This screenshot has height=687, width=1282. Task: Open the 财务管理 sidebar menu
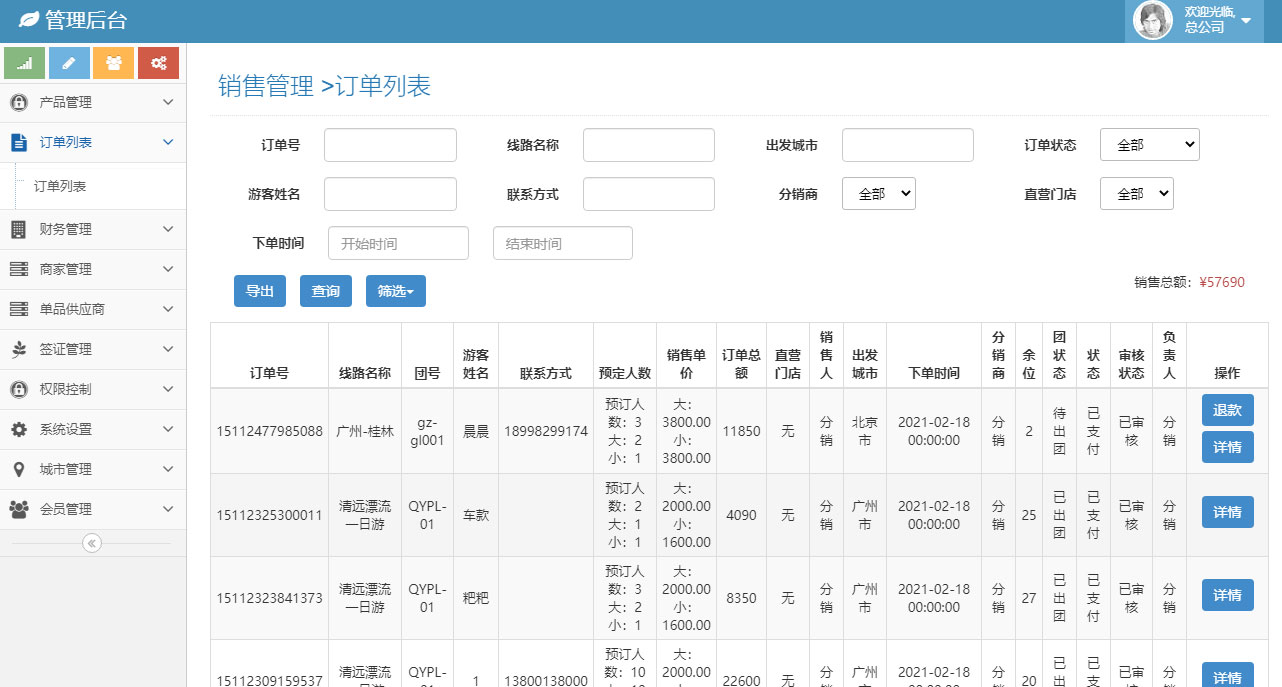pyautogui.click(x=92, y=229)
